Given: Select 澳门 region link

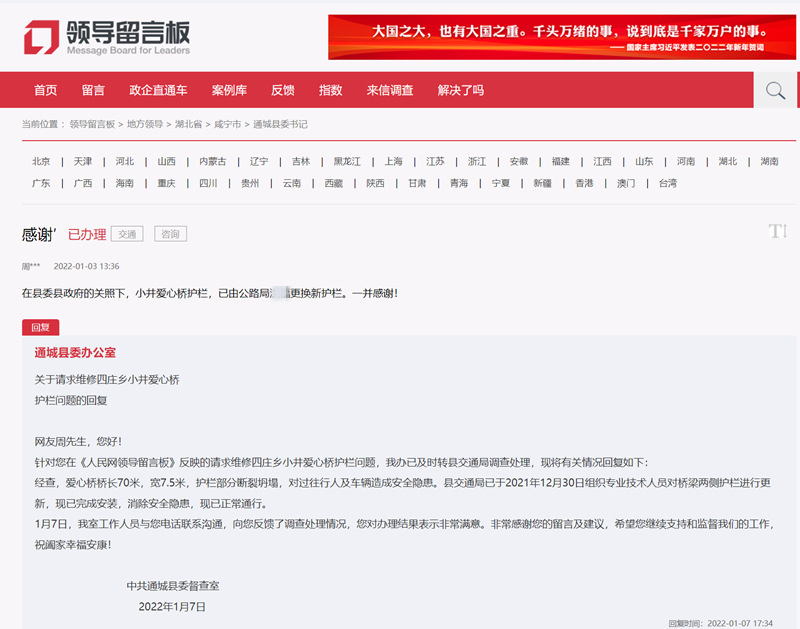Looking at the screenshot, I should coord(626,183).
